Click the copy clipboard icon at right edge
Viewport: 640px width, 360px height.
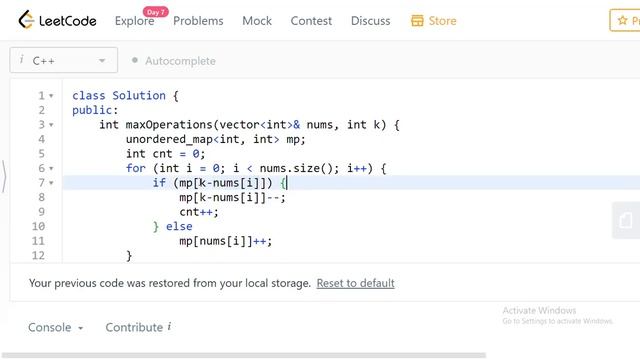[x=626, y=220]
